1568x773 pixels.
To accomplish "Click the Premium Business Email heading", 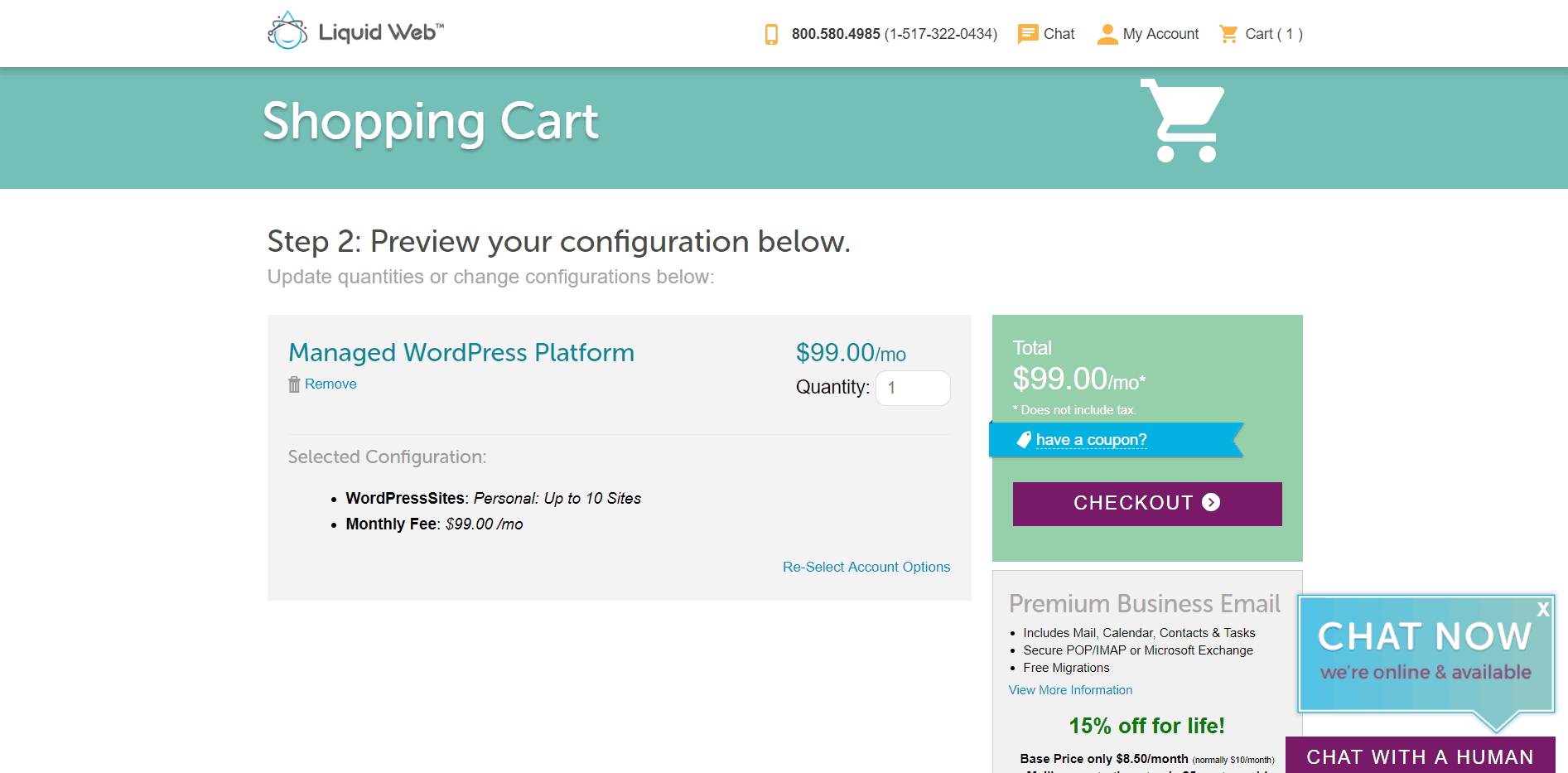I will (1145, 603).
